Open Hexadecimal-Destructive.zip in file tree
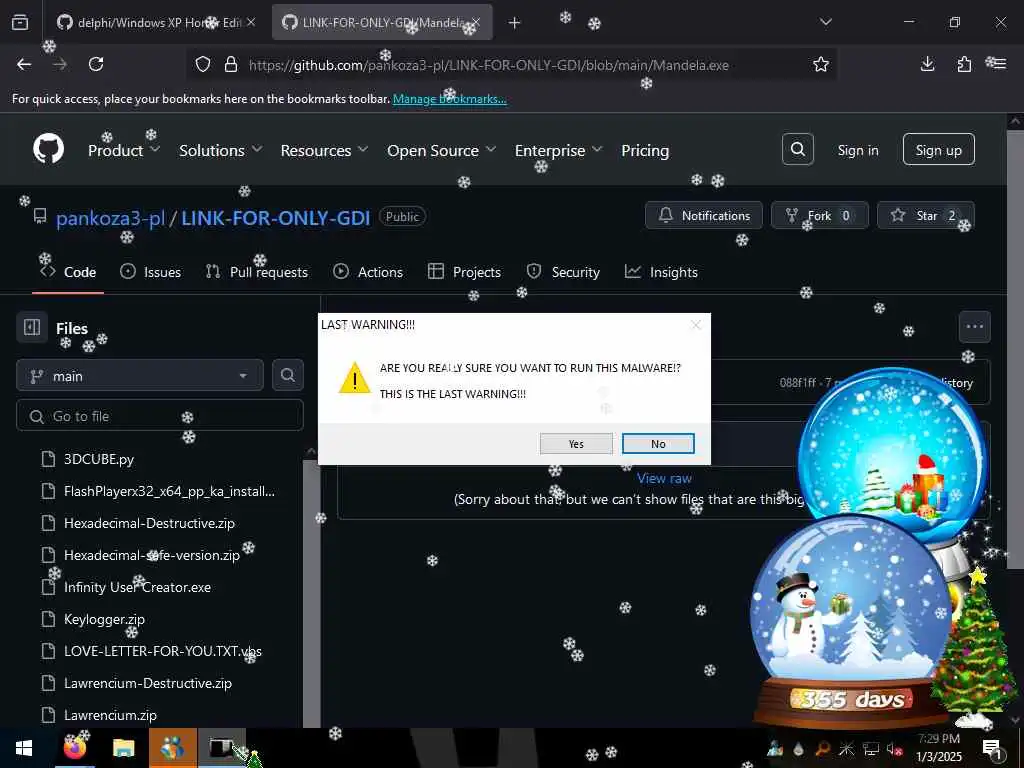Viewport: 1024px width, 768px height. (149, 523)
